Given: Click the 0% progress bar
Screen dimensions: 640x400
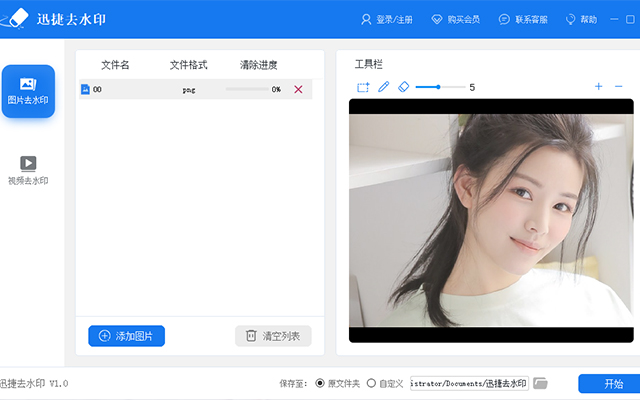Looking at the screenshot, I should coord(247,89).
